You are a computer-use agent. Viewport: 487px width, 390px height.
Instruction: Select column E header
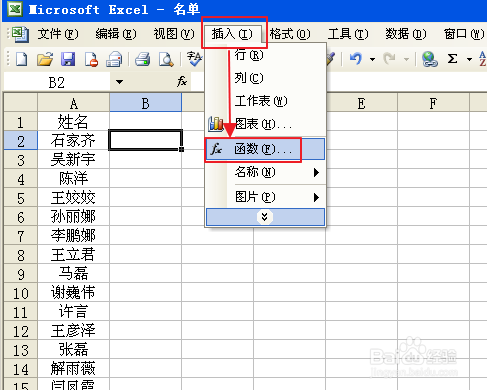pos(362,103)
